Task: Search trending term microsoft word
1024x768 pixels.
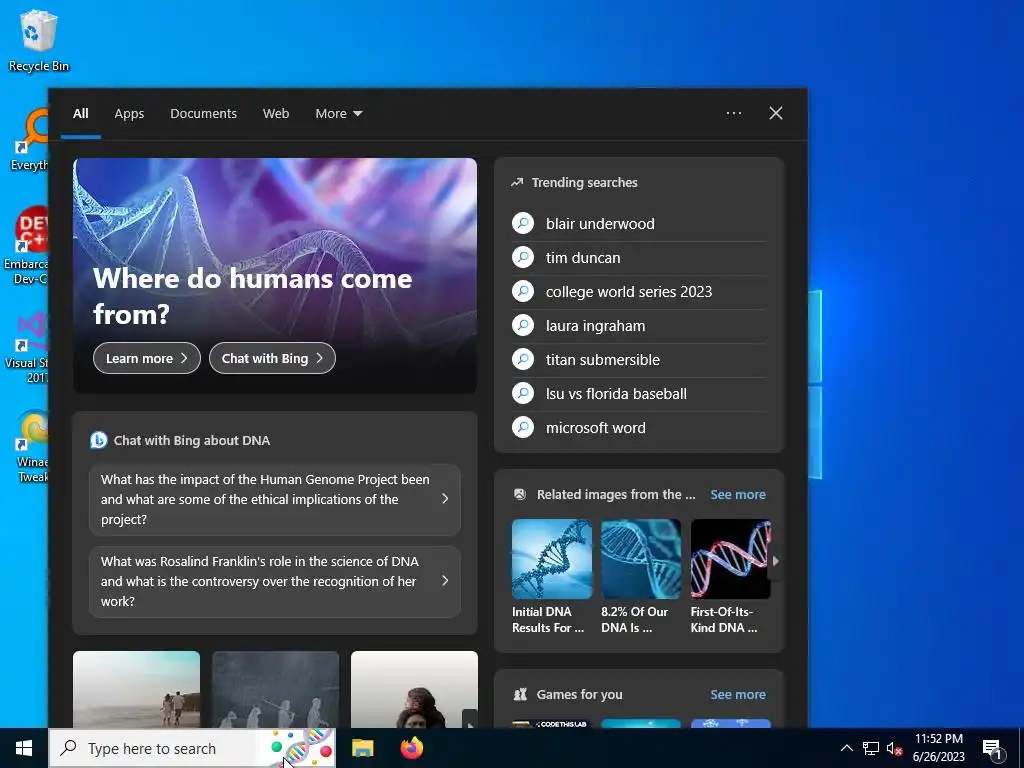Action: tap(596, 427)
